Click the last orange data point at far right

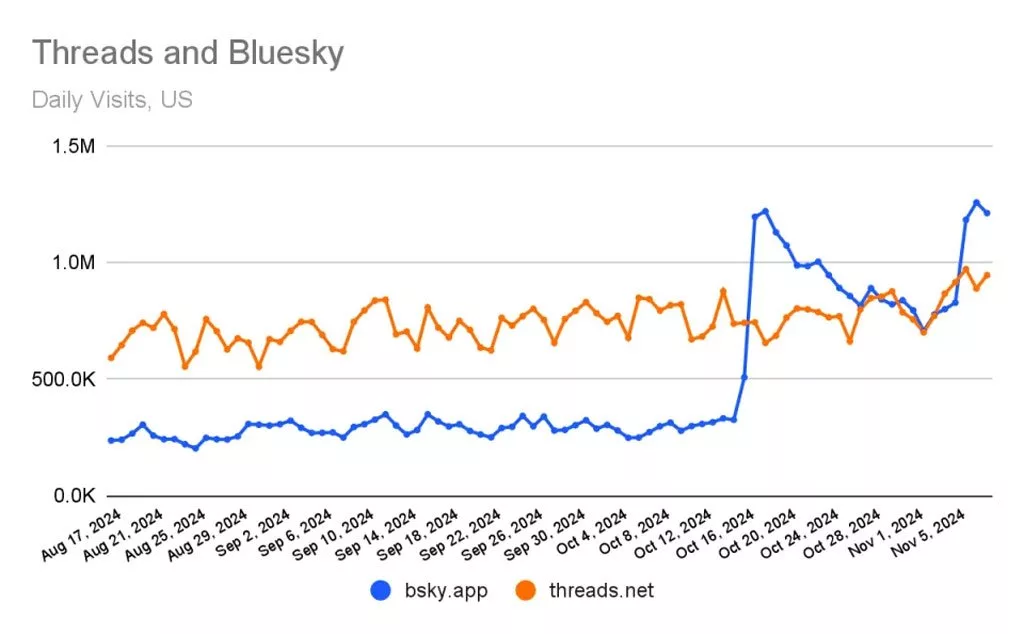tap(987, 275)
